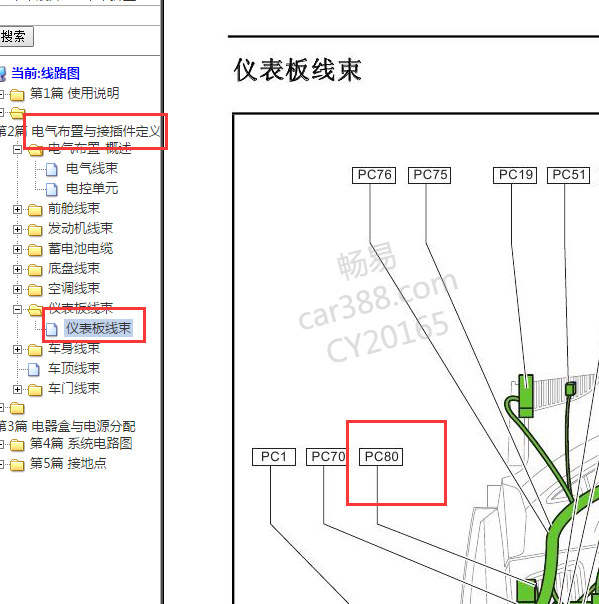
Task: Expand 第5篇 接地点 node
Action: 2,464
